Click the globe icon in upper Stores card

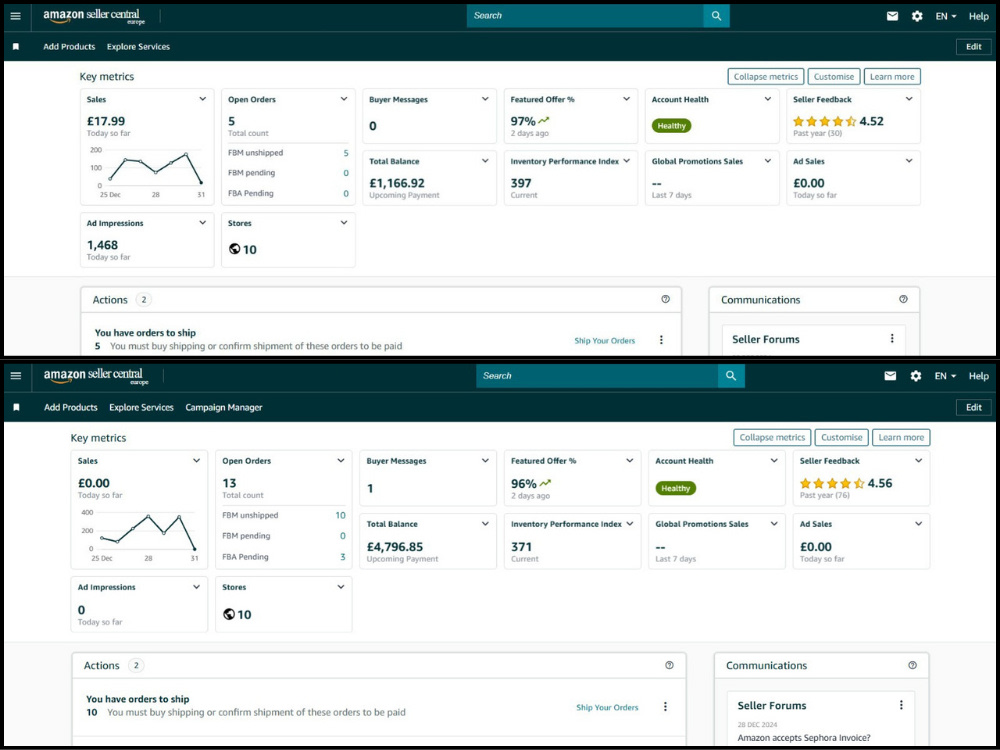point(234,249)
